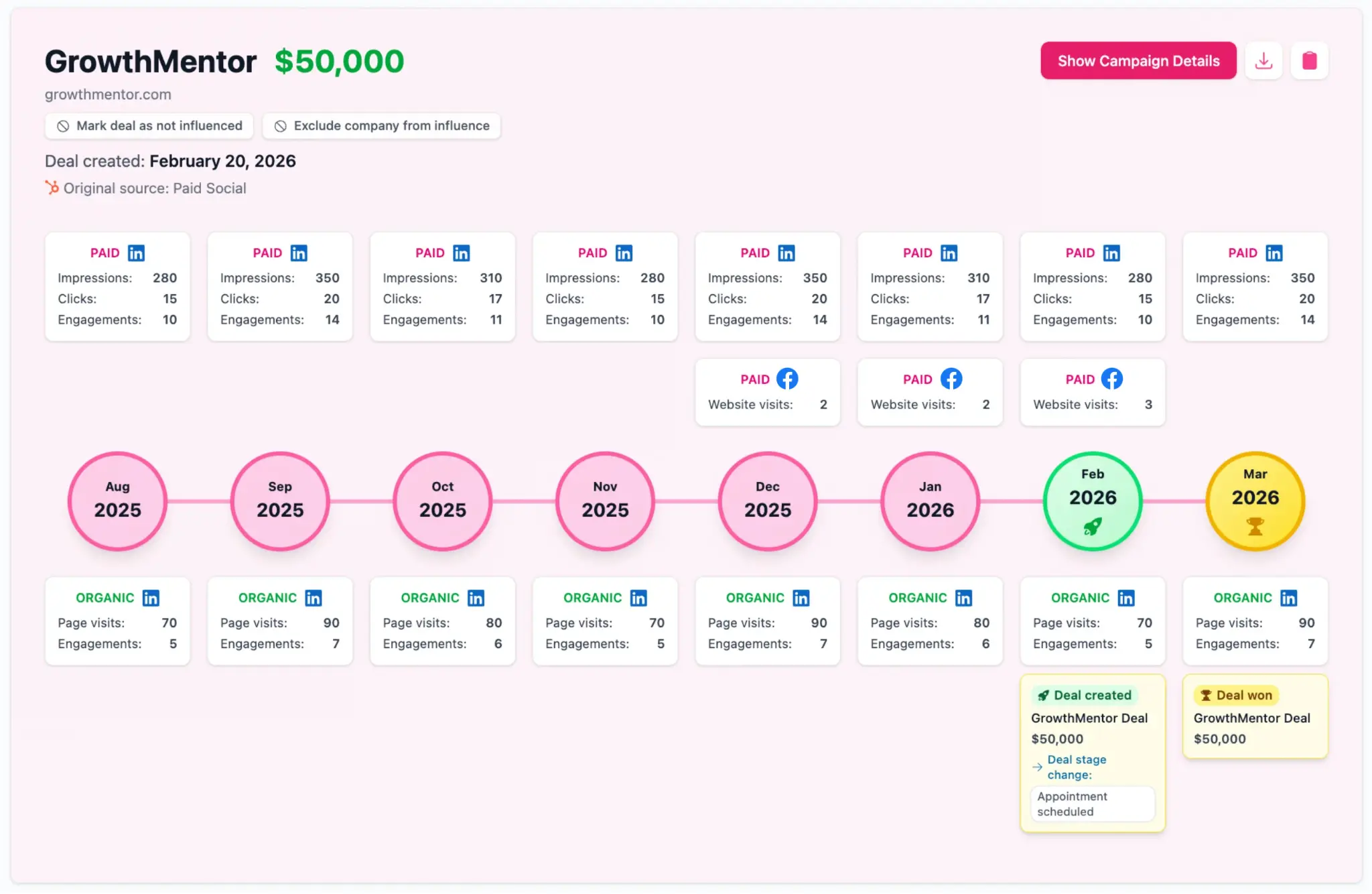Click the GrowthMentor company title
The height and width of the screenshot is (894, 1372).
pos(151,62)
